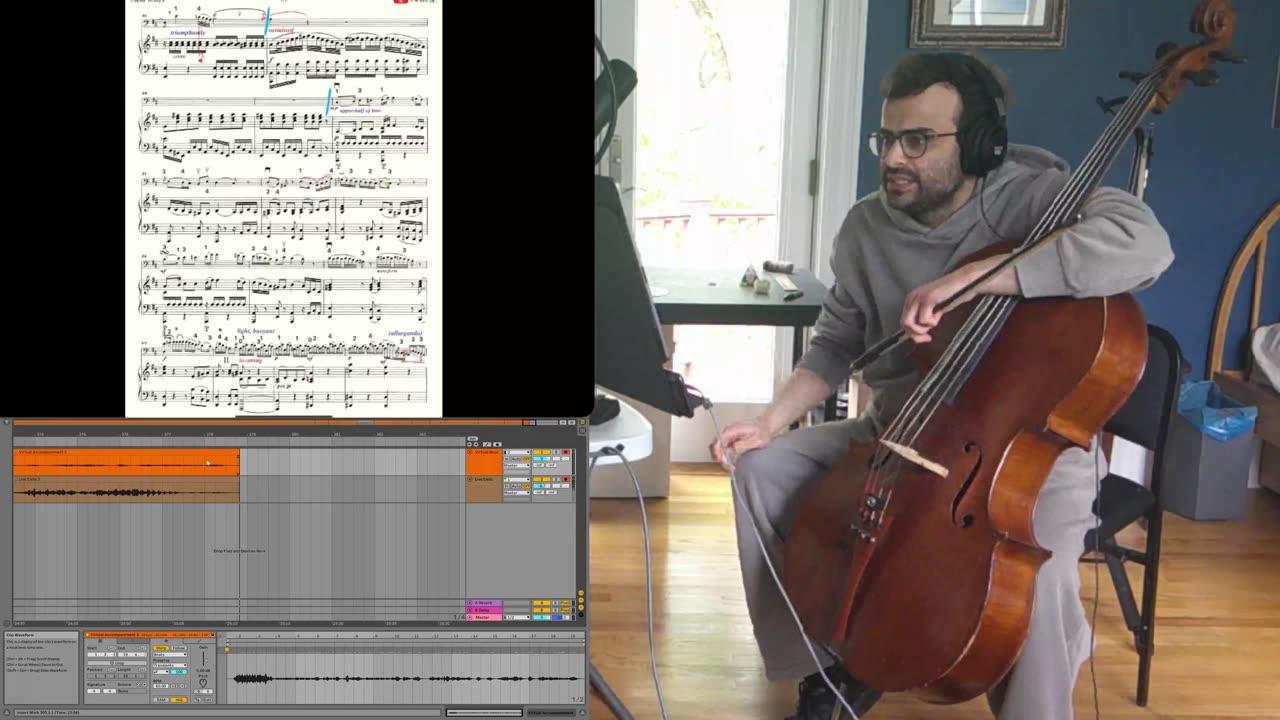Image resolution: width=1280 pixels, height=720 pixels.
Task: Expand Virtual Accompaniment track input dropdown
Action: pyautogui.click(x=517, y=452)
